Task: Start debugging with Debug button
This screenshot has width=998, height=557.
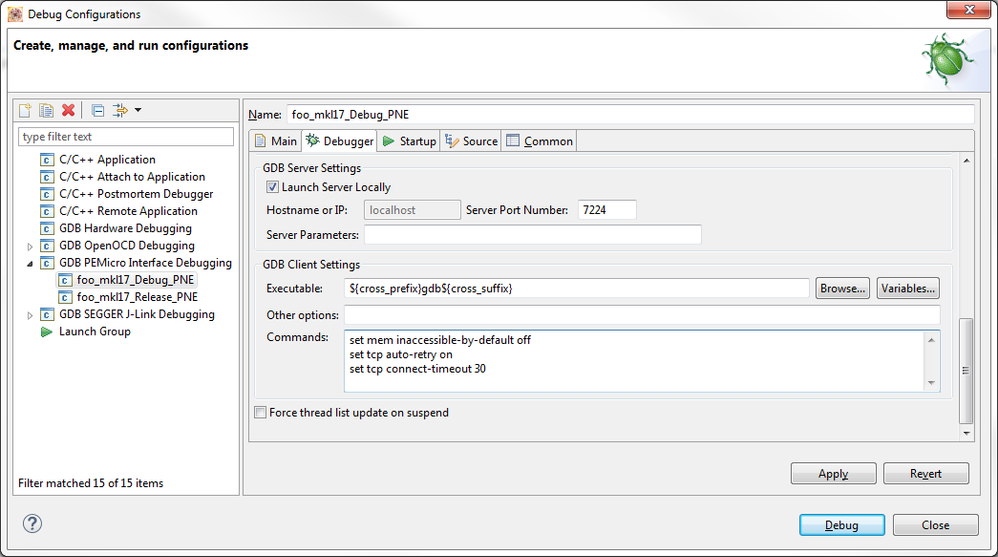Action: click(x=842, y=525)
